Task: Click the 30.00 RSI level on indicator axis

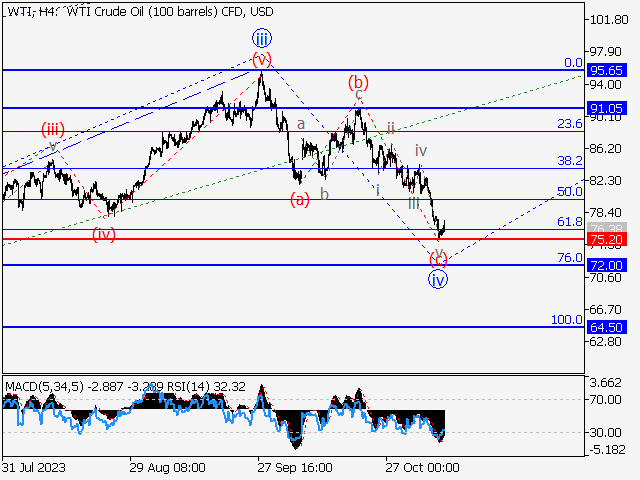Action: point(605,432)
